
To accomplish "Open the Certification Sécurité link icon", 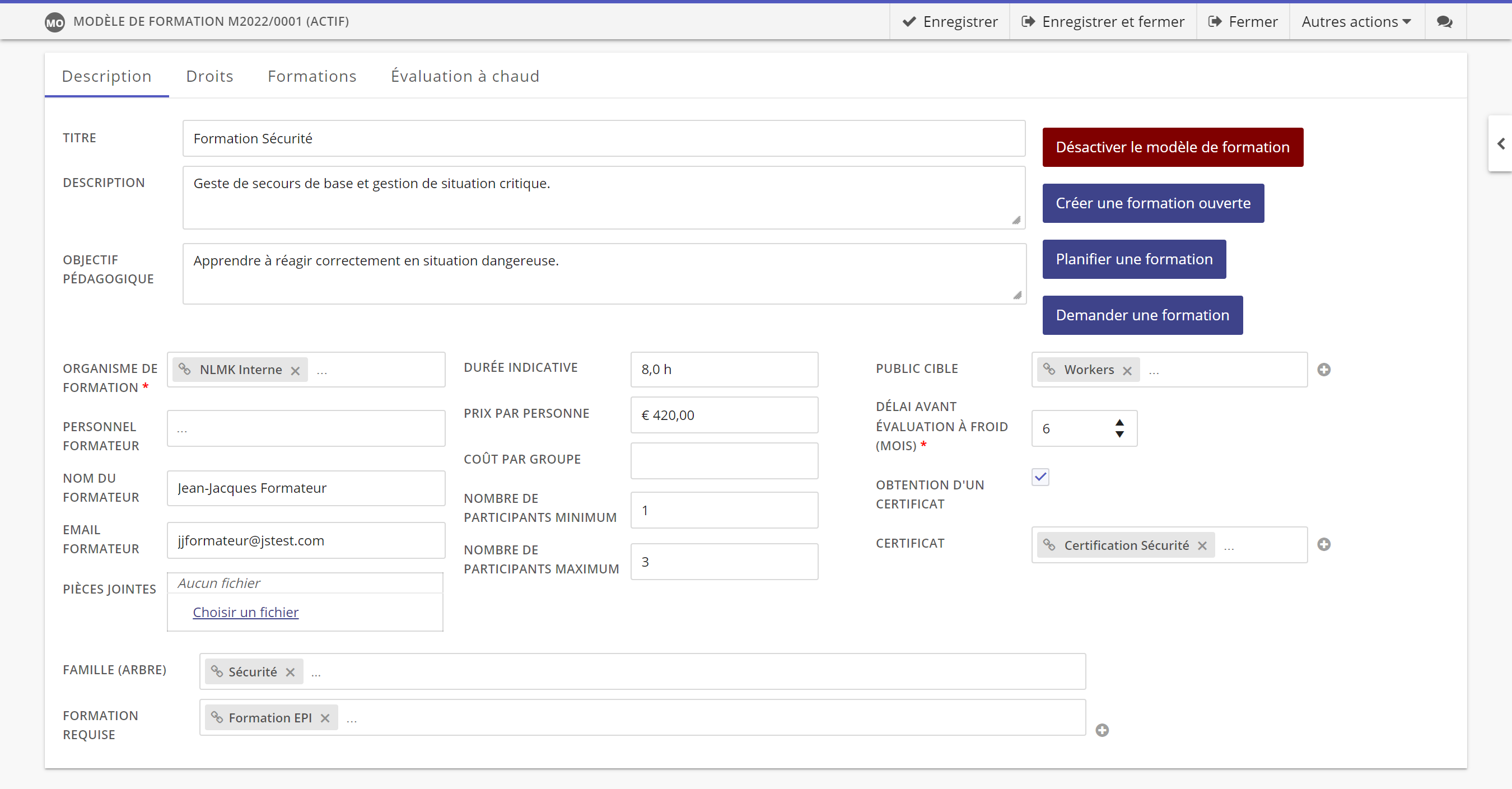I will click(1049, 544).
